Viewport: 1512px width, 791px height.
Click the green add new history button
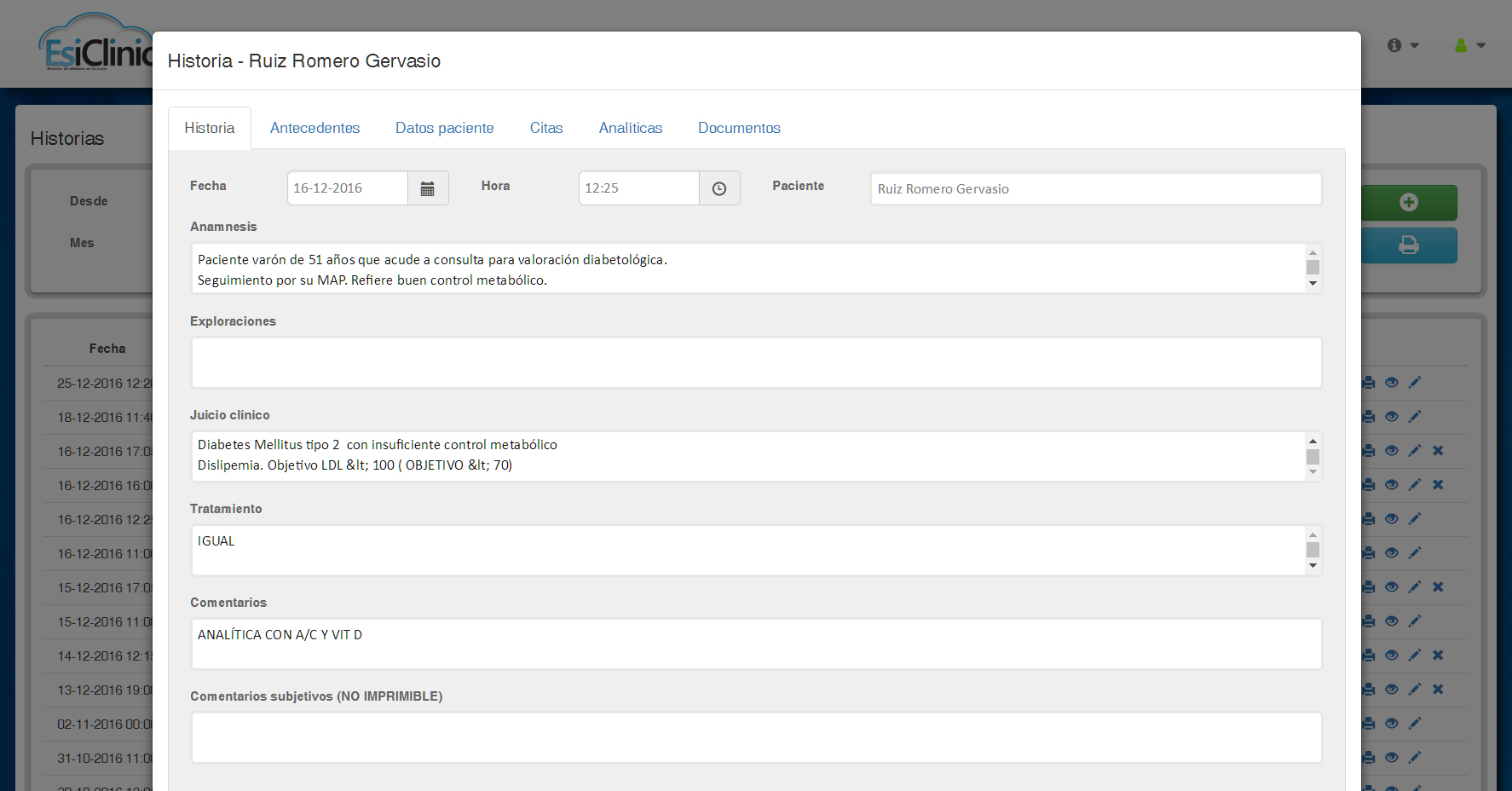1409,203
